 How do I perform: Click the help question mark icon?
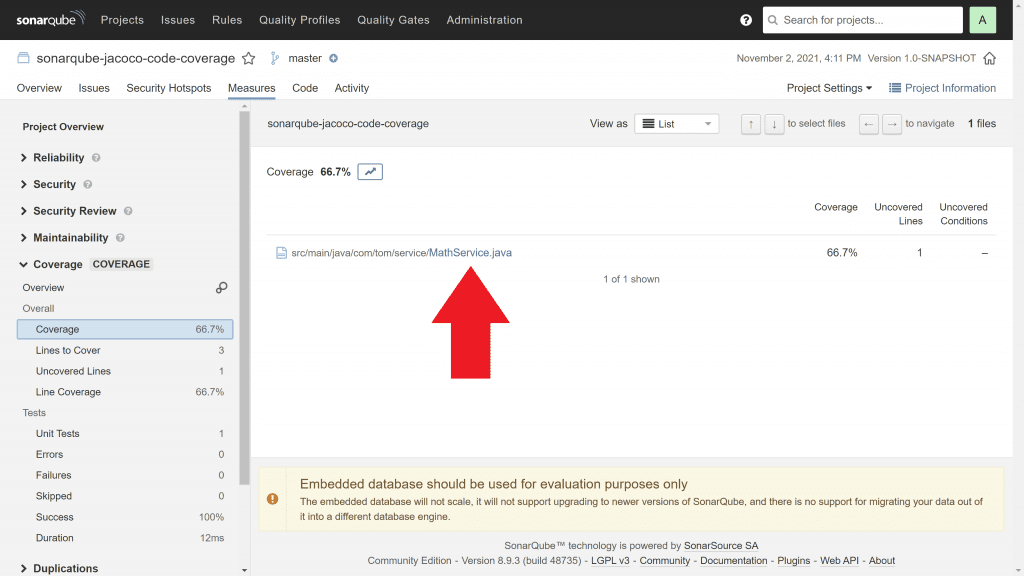746,20
